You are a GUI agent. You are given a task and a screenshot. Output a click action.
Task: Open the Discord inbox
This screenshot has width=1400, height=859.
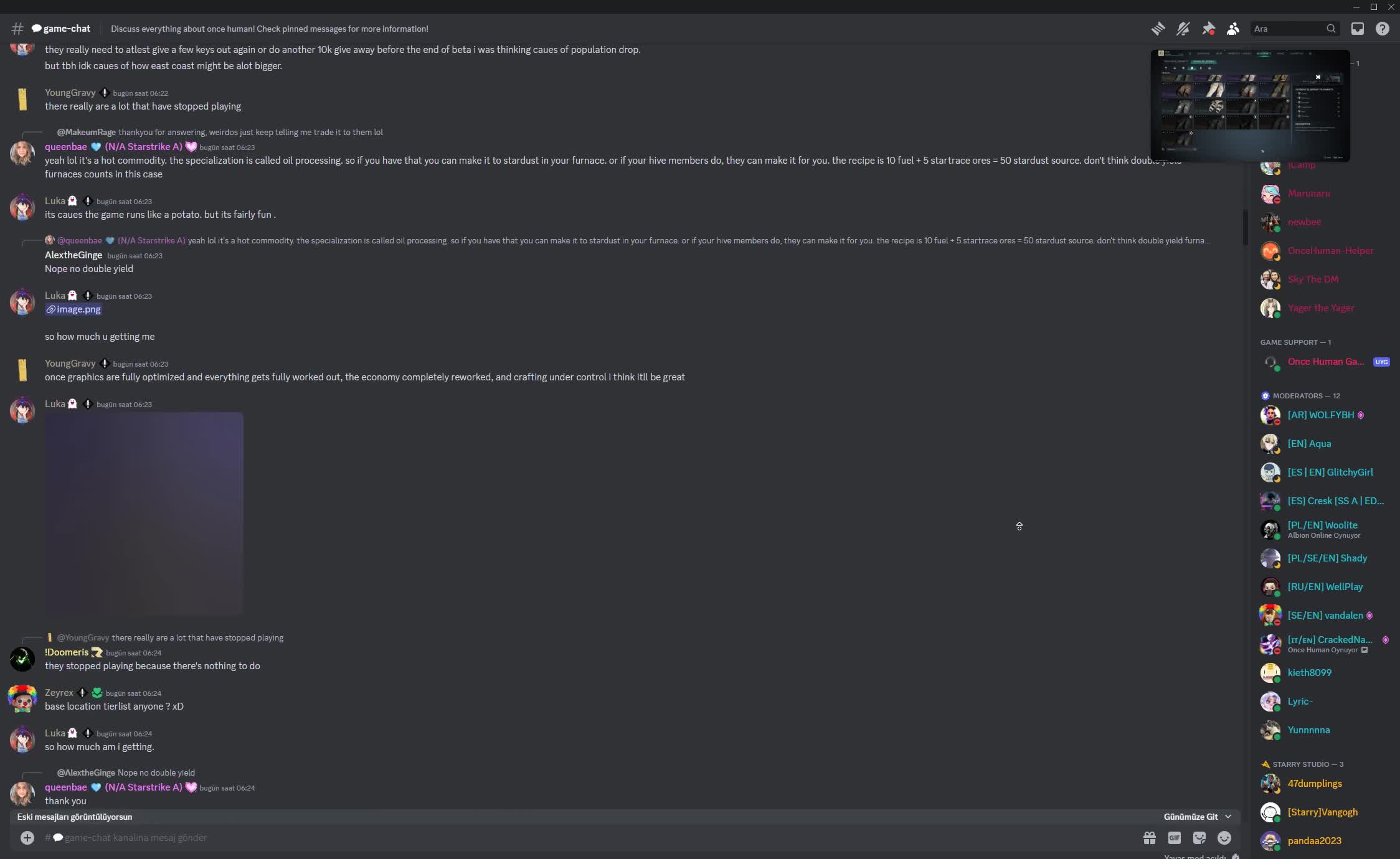(x=1357, y=29)
